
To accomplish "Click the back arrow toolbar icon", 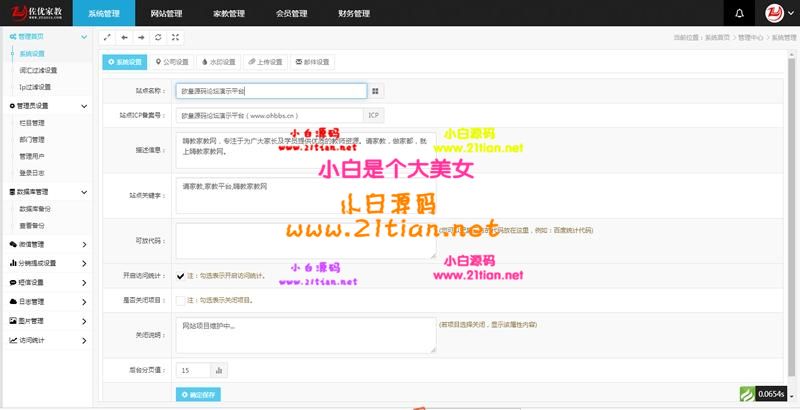I will pyautogui.click(x=124, y=37).
